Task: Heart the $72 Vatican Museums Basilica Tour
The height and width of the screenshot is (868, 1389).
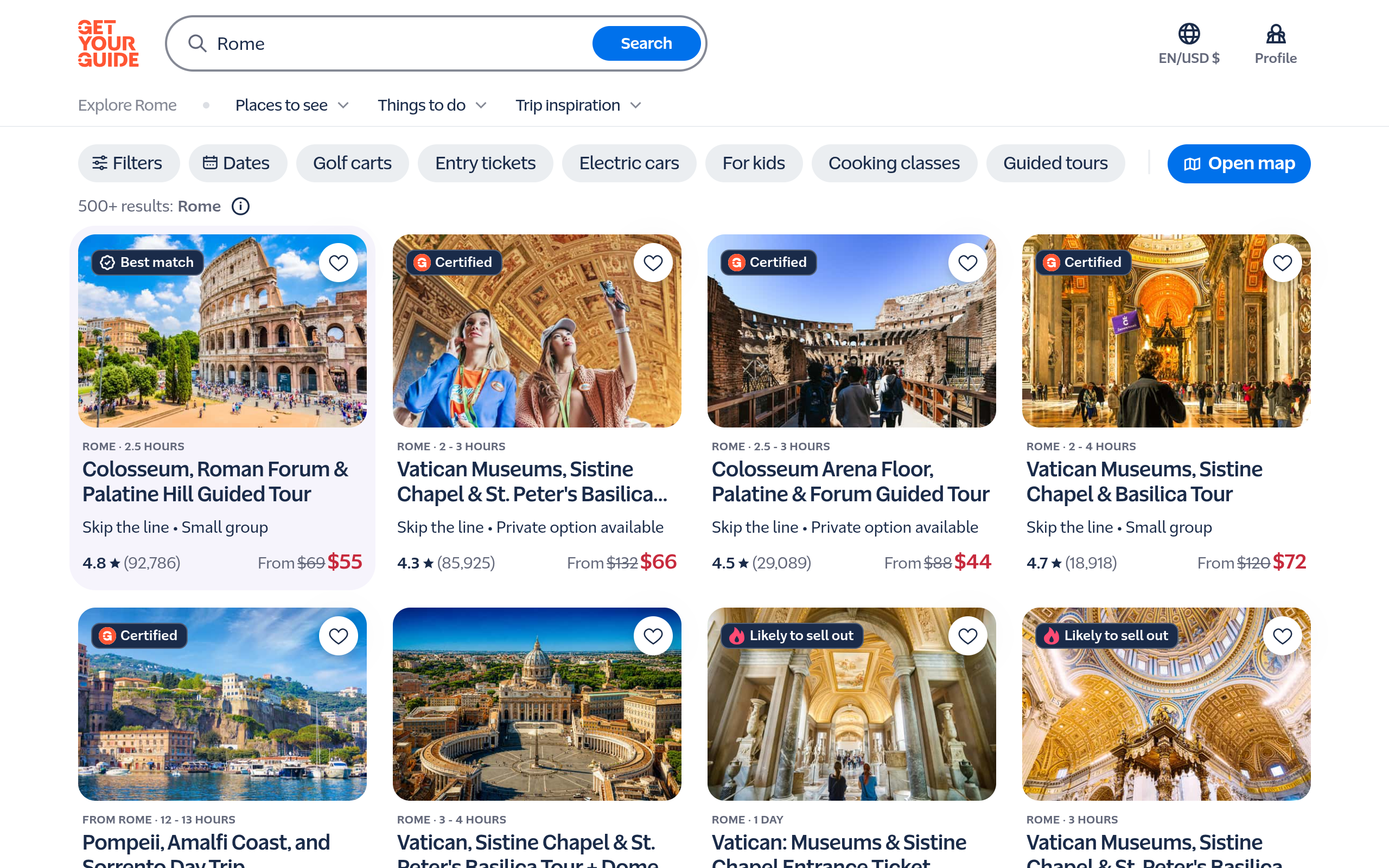Action: (x=1282, y=263)
